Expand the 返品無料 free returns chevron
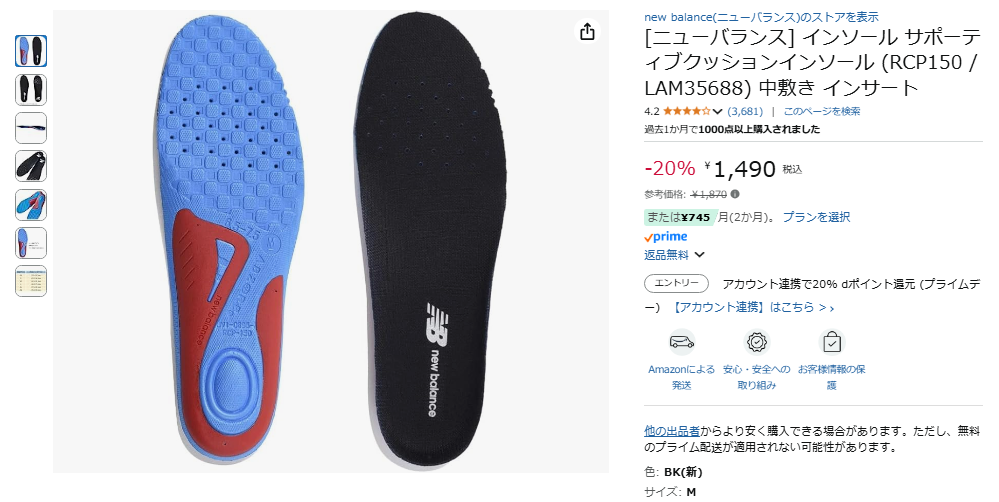 coord(699,255)
